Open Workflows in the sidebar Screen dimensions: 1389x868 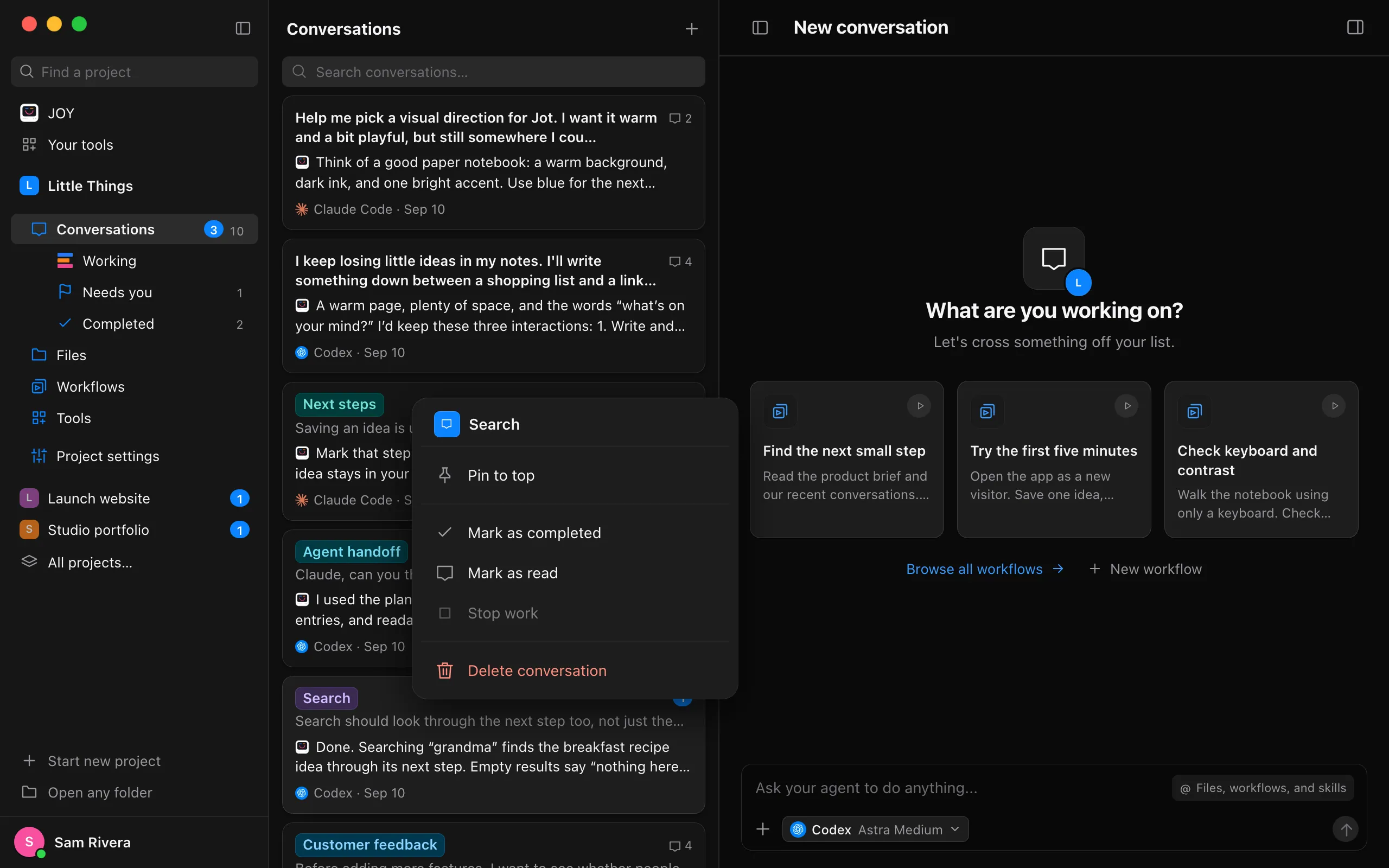(135, 387)
